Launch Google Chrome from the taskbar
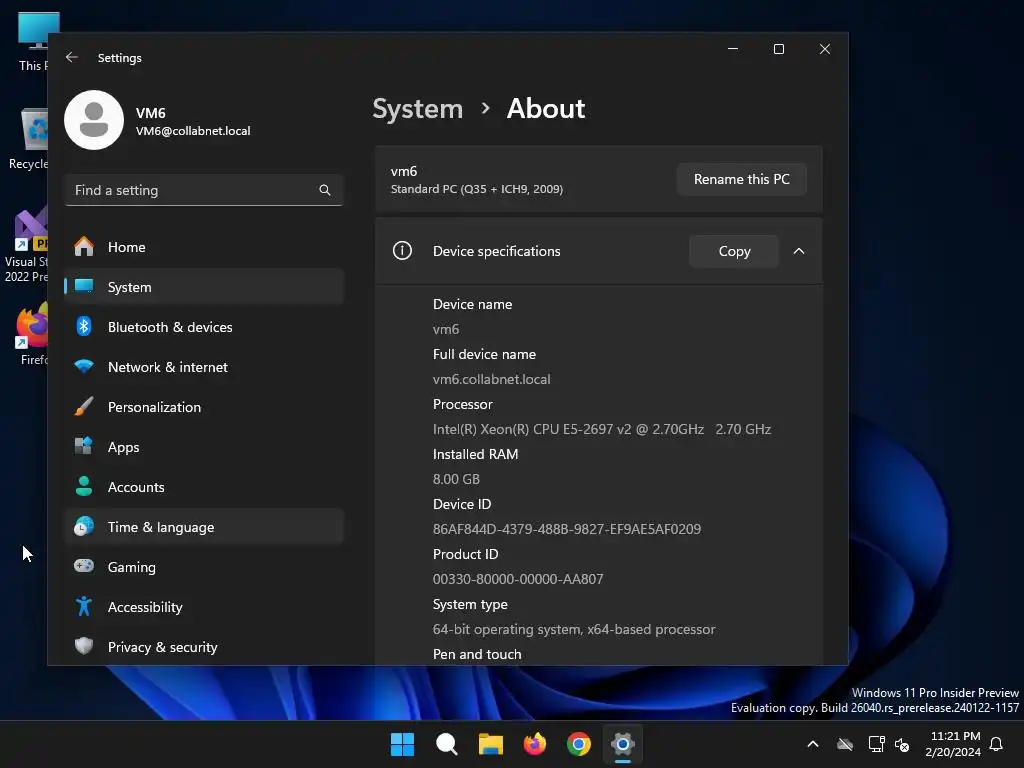This screenshot has width=1024, height=768. click(x=579, y=744)
